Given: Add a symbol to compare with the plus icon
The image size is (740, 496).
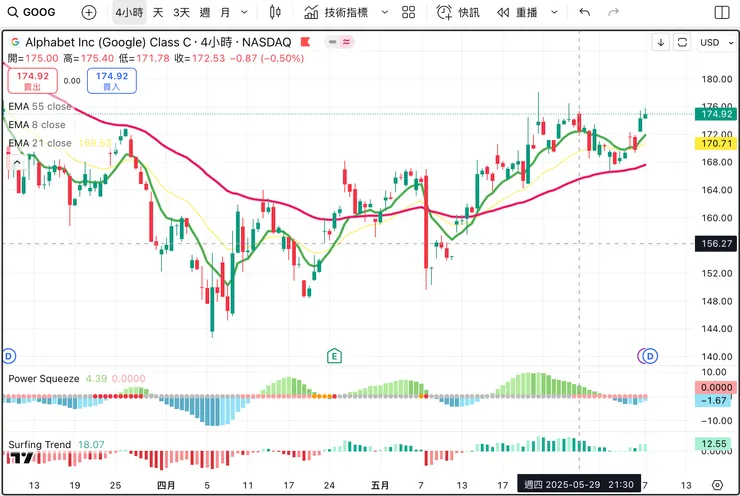Looking at the screenshot, I should 89,12.
